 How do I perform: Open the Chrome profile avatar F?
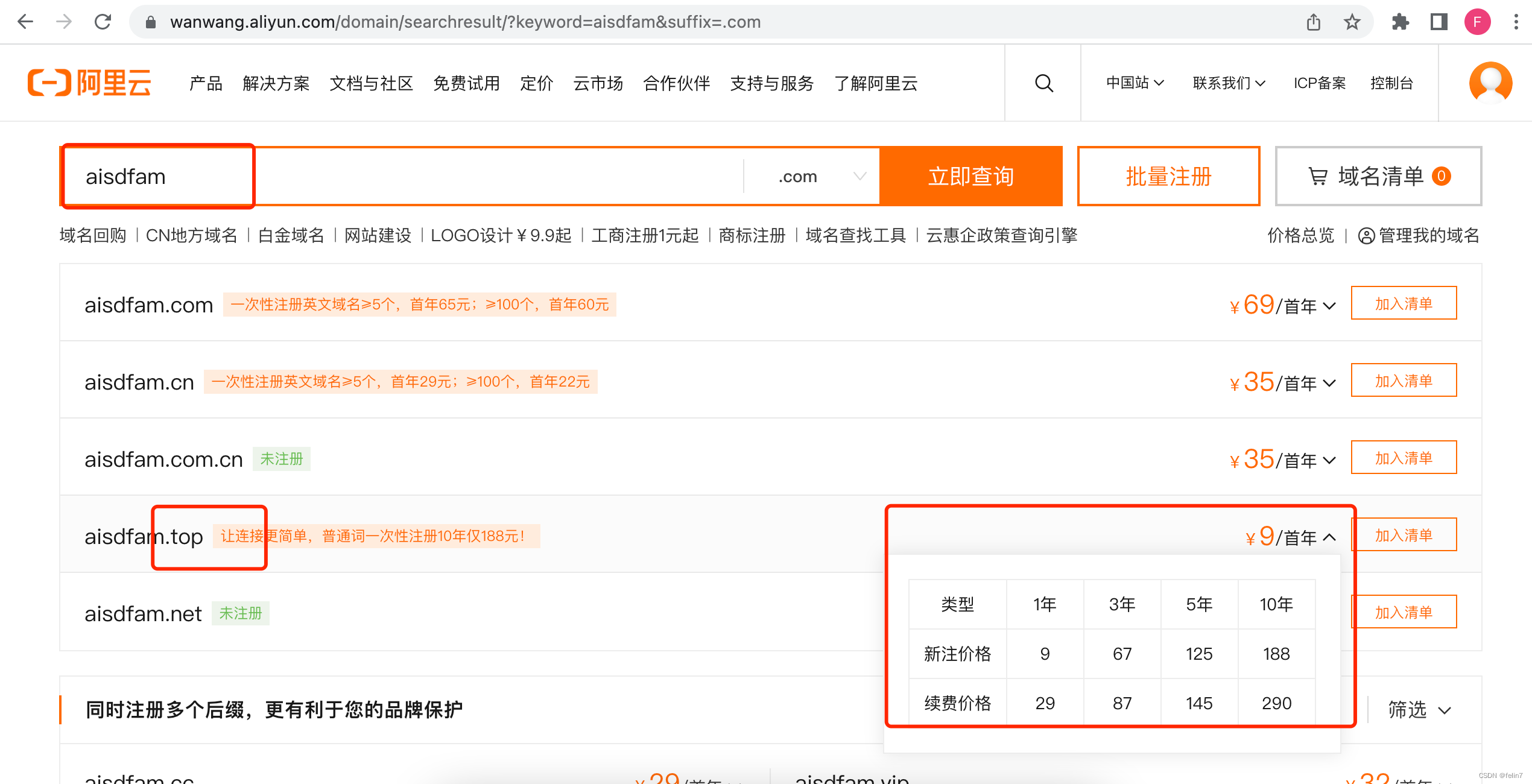pyautogui.click(x=1477, y=22)
